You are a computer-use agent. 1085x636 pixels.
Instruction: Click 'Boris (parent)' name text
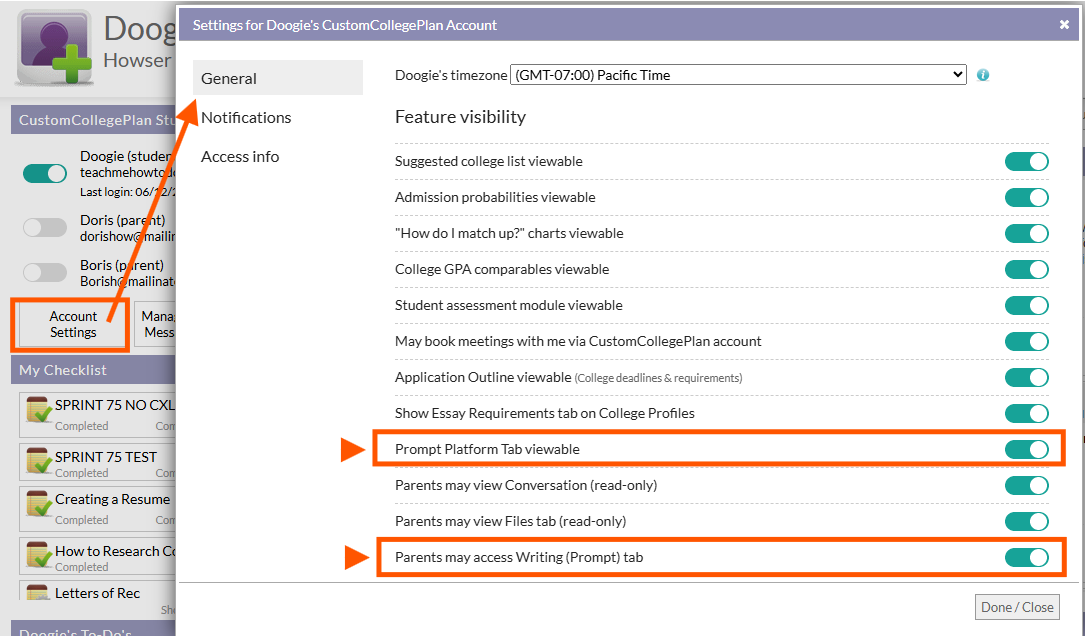122,265
